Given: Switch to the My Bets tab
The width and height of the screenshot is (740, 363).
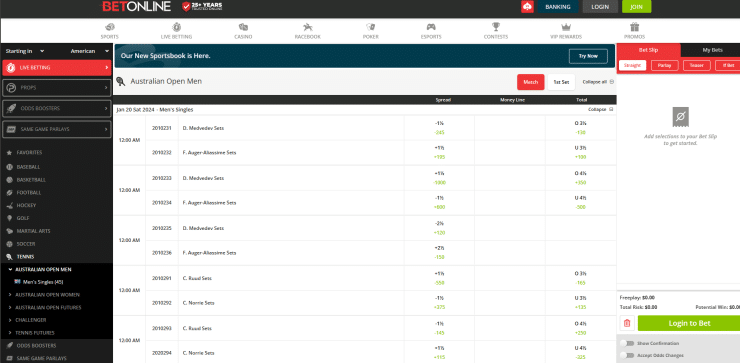Looking at the screenshot, I should (712, 50).
